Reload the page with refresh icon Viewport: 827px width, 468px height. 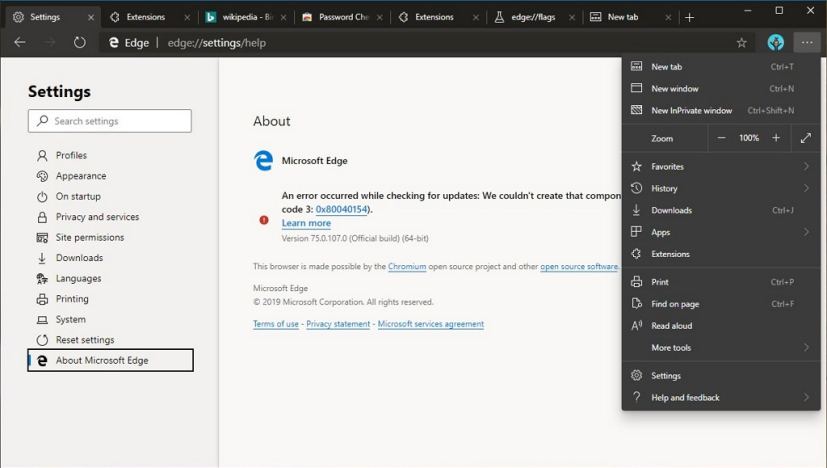[80, 42]
